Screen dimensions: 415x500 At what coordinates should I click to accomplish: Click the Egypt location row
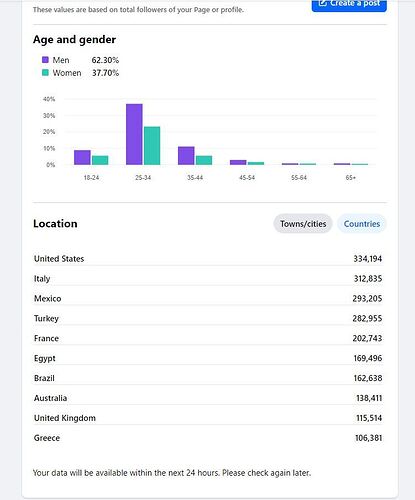coord(208,358)
